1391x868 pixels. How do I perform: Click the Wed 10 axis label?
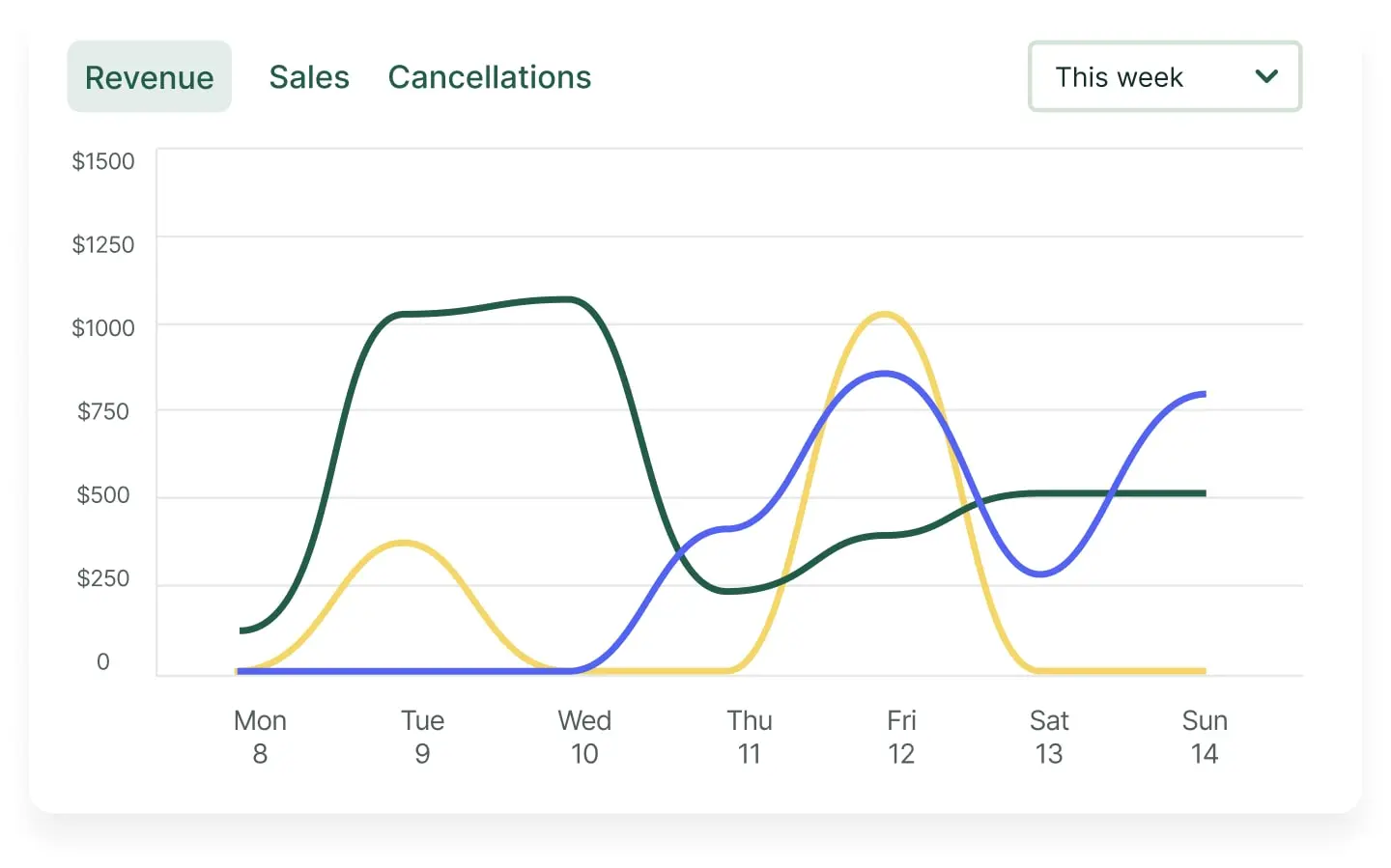point(584,736)
